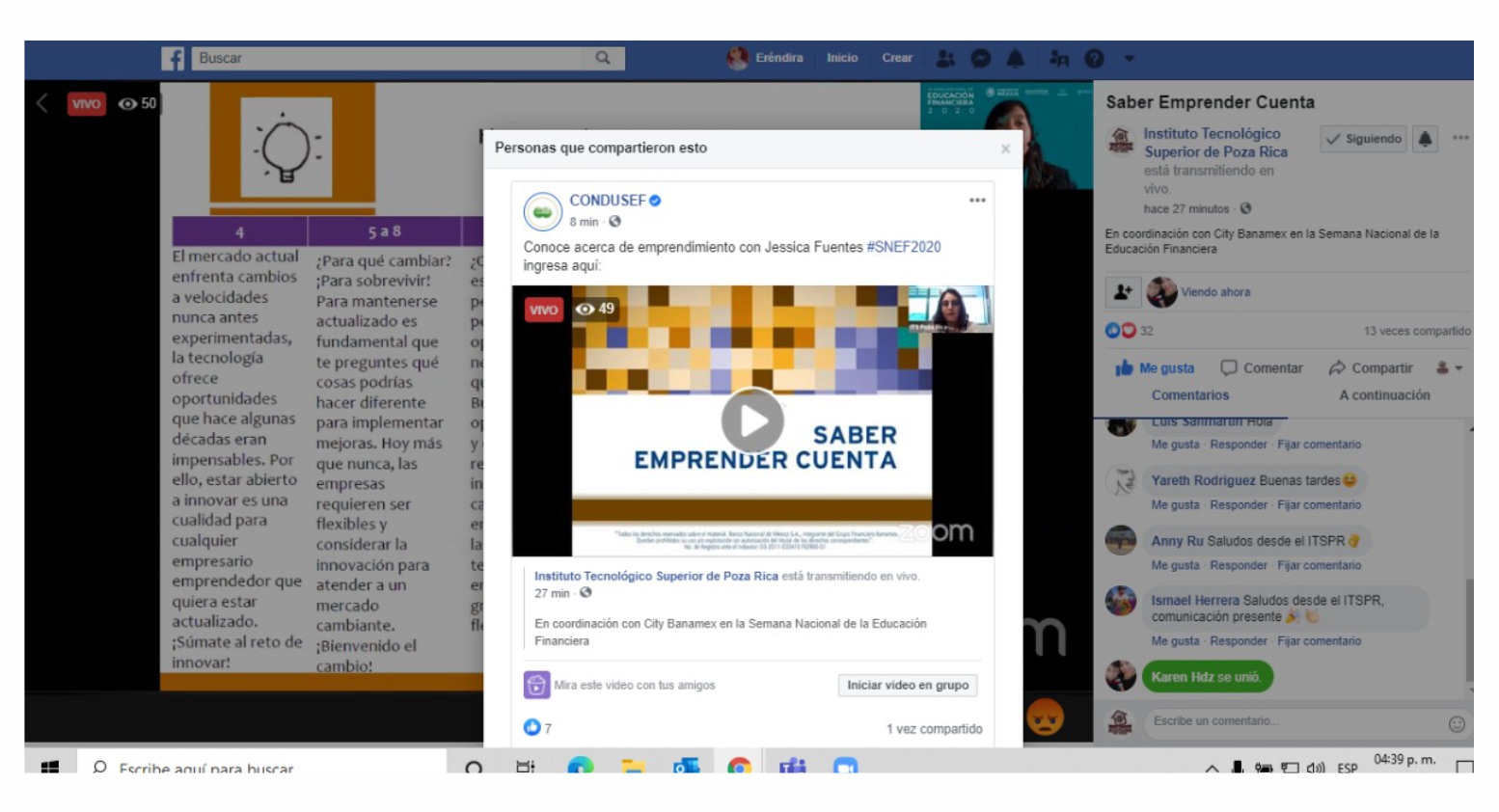Open friend requests icon in top bar
Image resolution: width=1499 pixels, height=812 pixels.
tap(945, 59)
